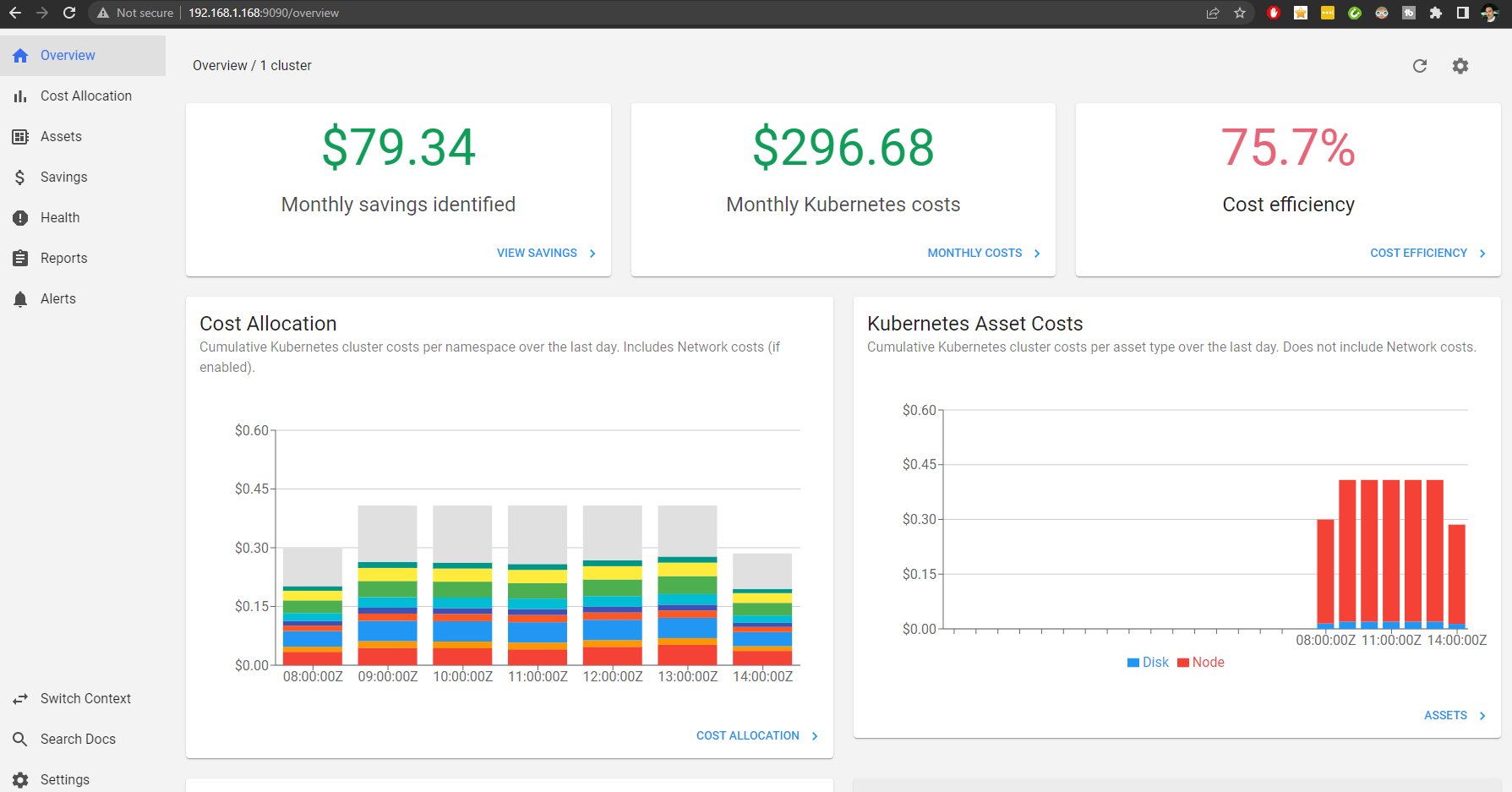Click the 14:00:00Z bar in Cost Allocation chart
1512x792 pixels.
pos(762,609)
